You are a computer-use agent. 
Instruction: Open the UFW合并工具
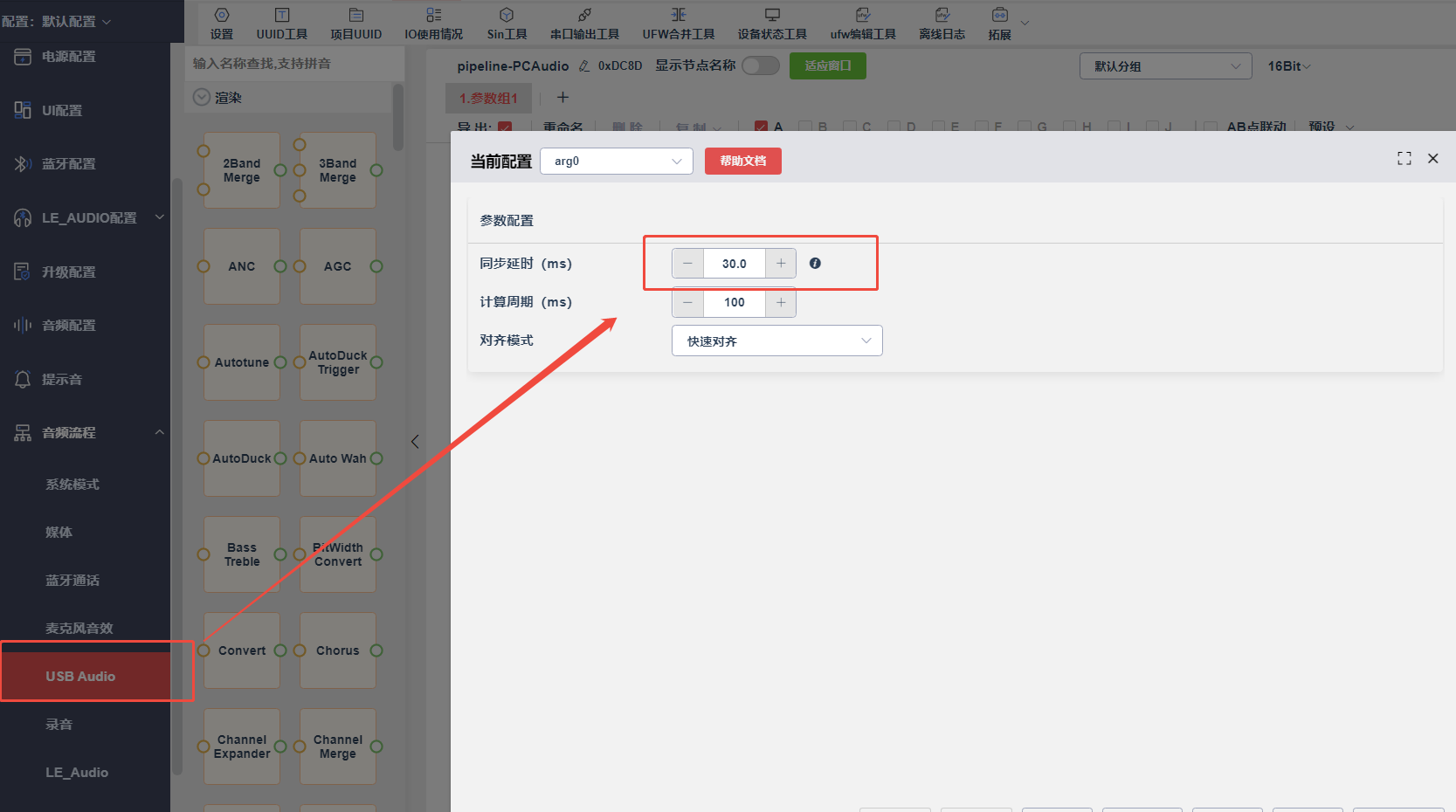[679, 24]
